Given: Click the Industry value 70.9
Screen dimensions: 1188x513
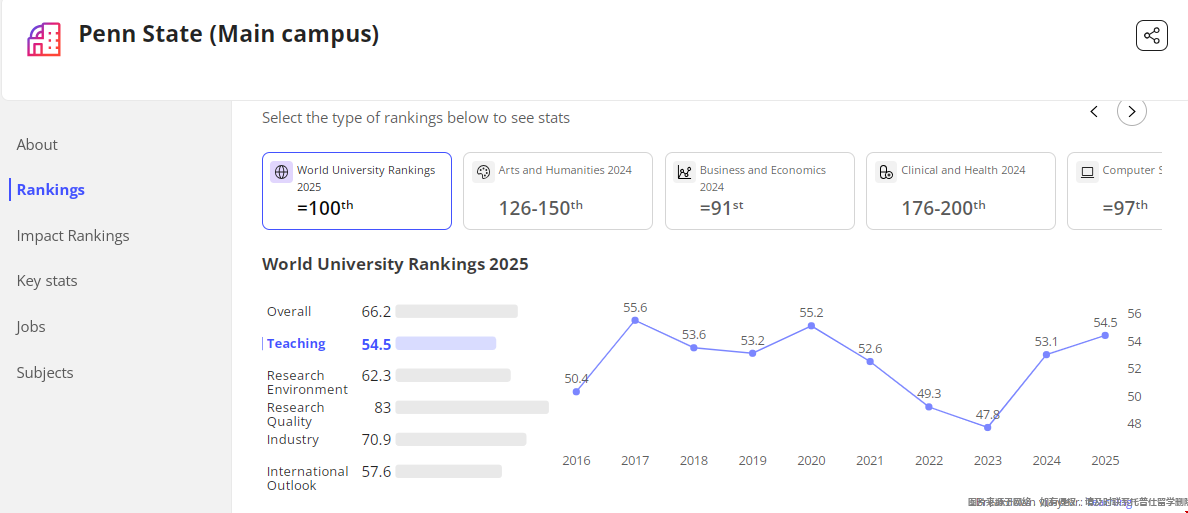Looking at the screenshot, I should [377, 439].
